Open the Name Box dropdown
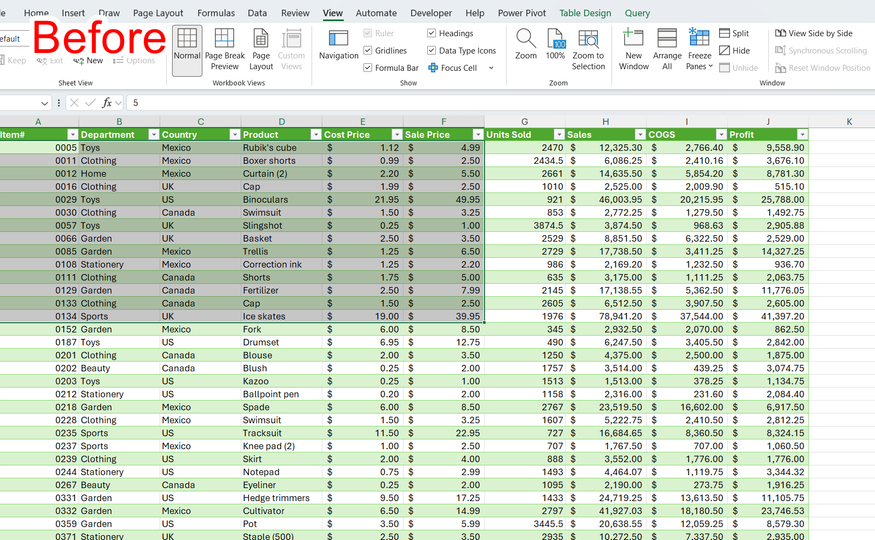875x540 pixels. coord(44,103)
